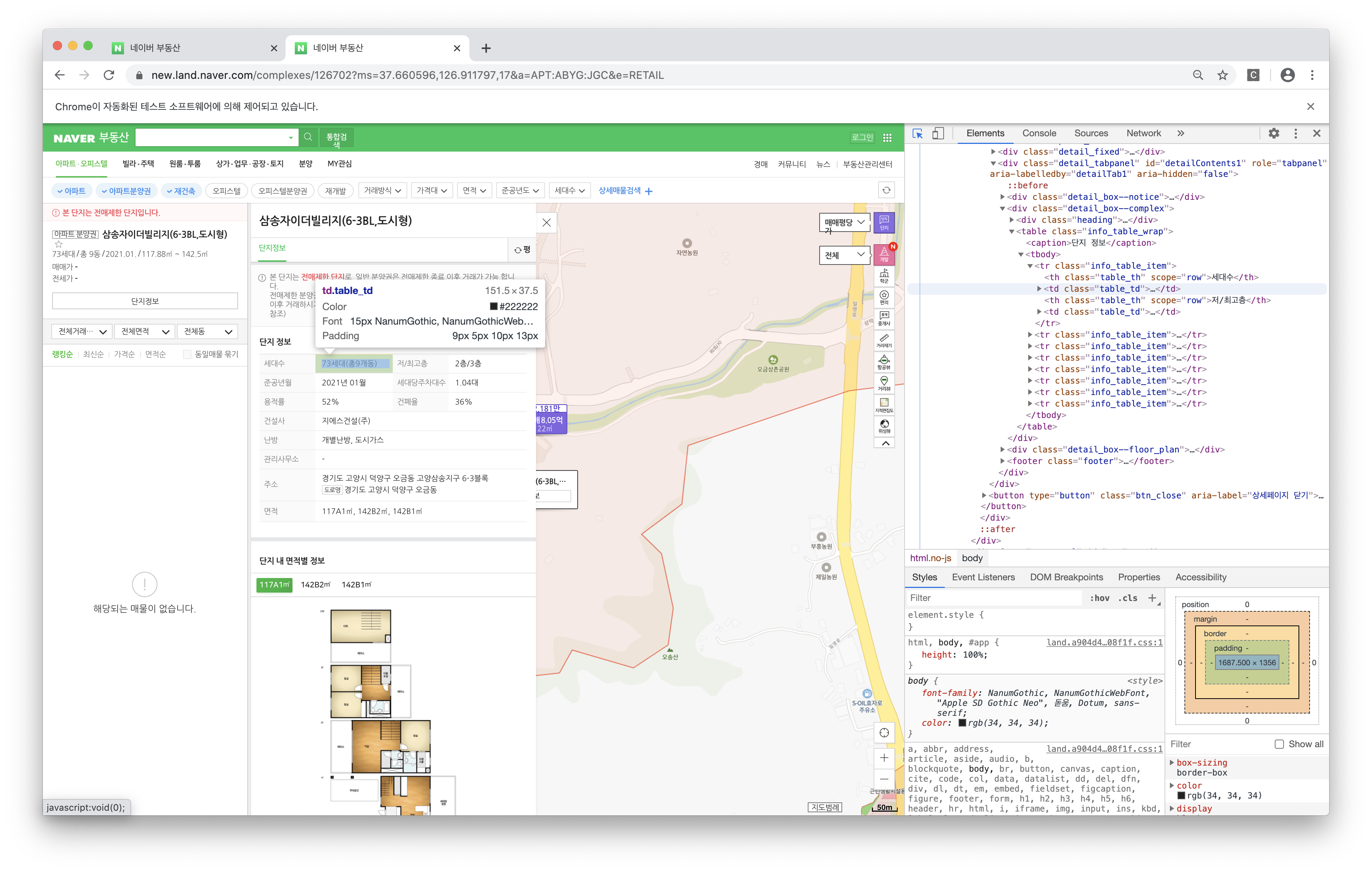
Task: Switch to DevTools Console tab
Action: (1039, 133)
